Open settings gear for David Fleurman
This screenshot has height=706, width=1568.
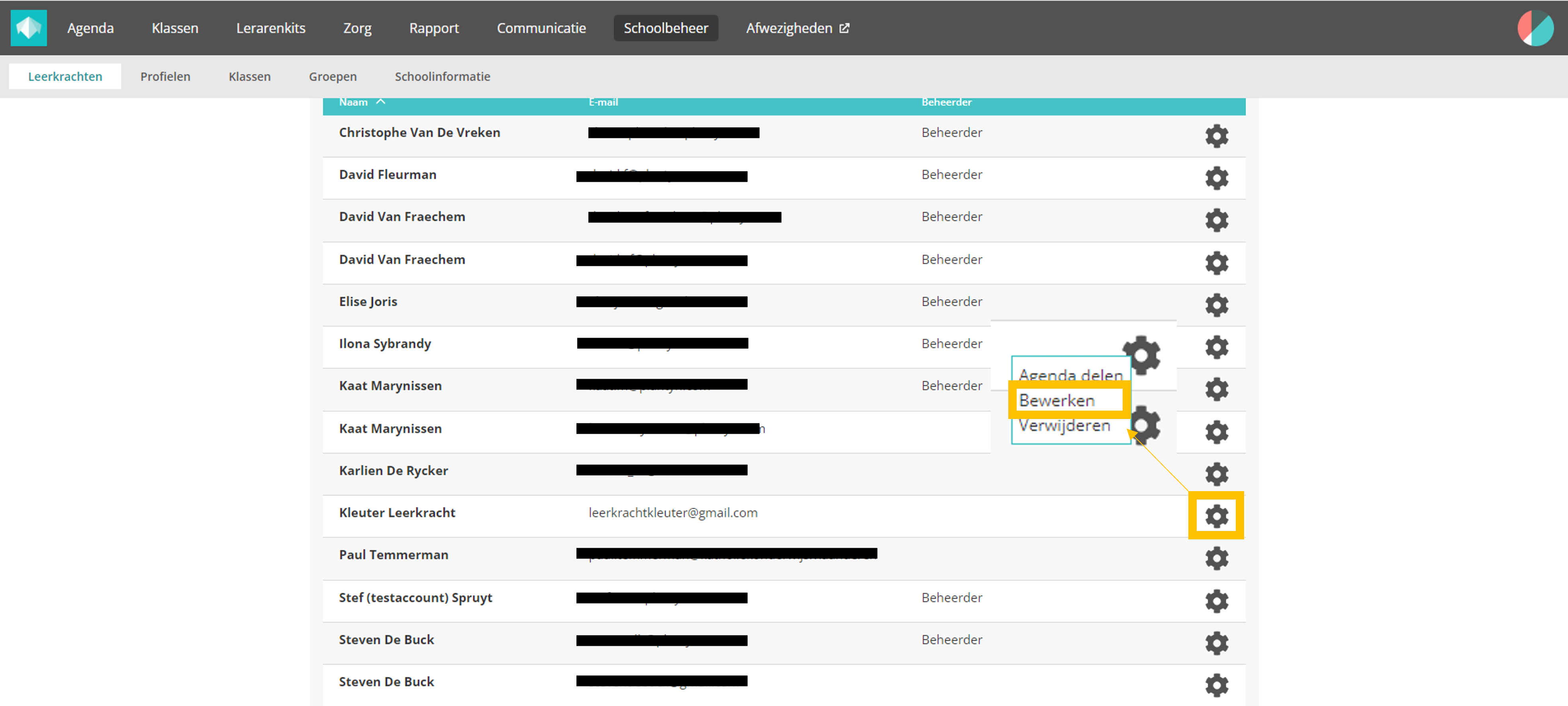pos(1216,178)
